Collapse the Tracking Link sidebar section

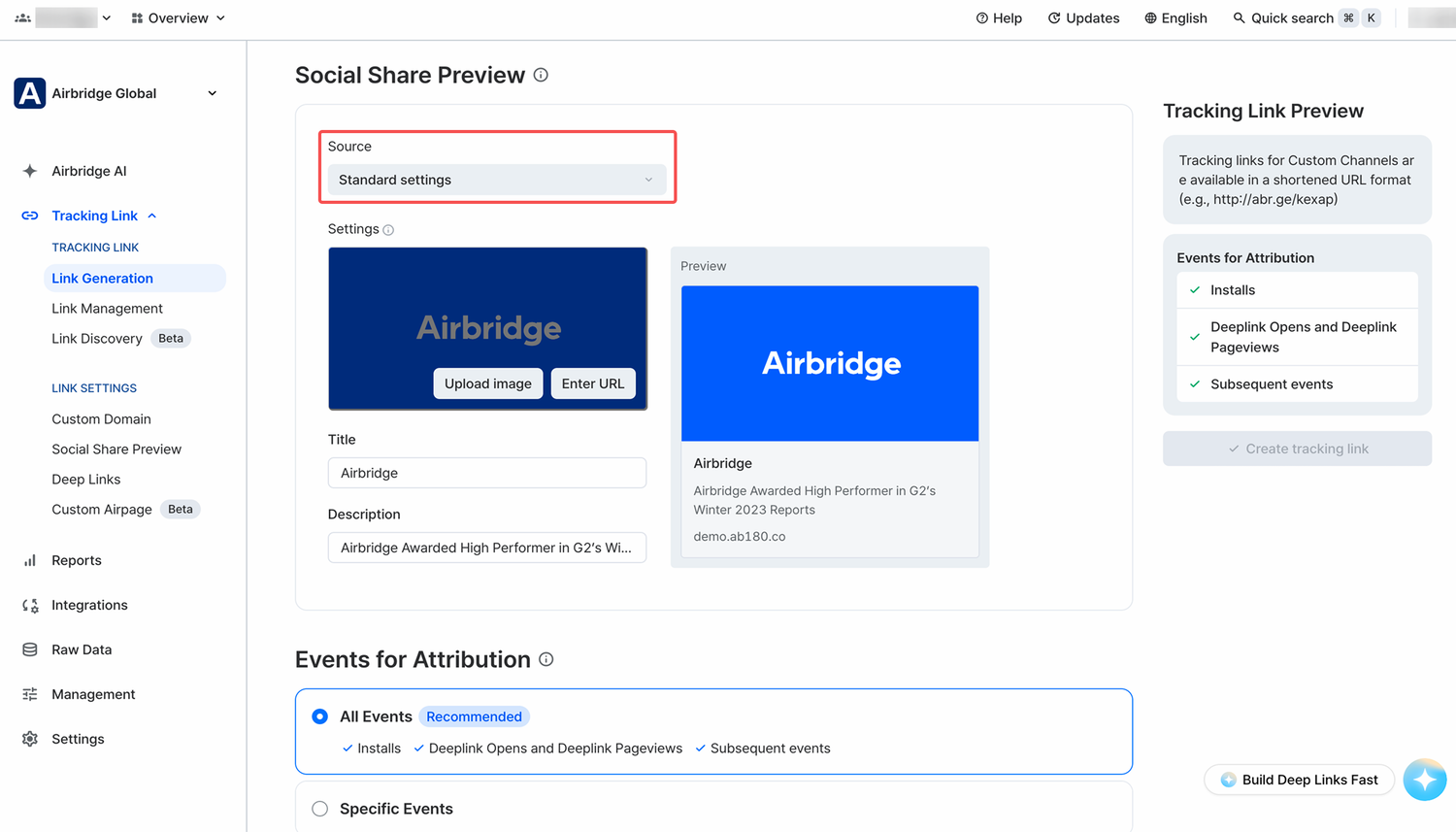(152, 216)
